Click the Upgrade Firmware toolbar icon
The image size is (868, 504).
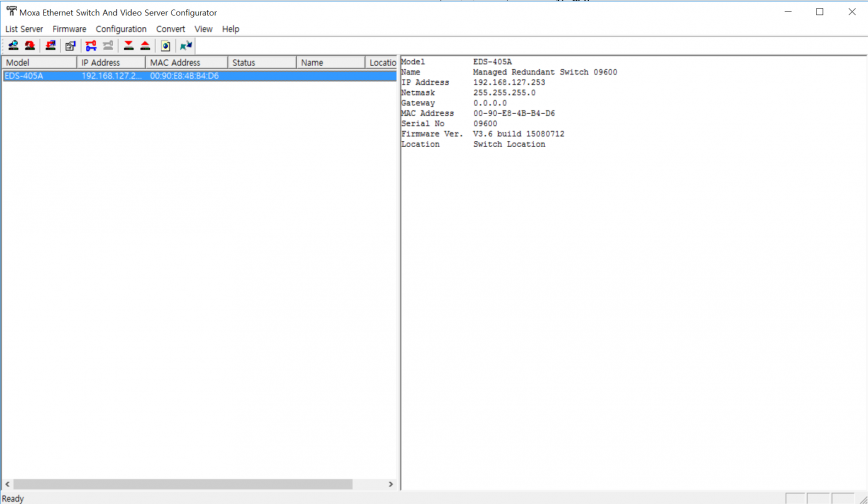50,45
